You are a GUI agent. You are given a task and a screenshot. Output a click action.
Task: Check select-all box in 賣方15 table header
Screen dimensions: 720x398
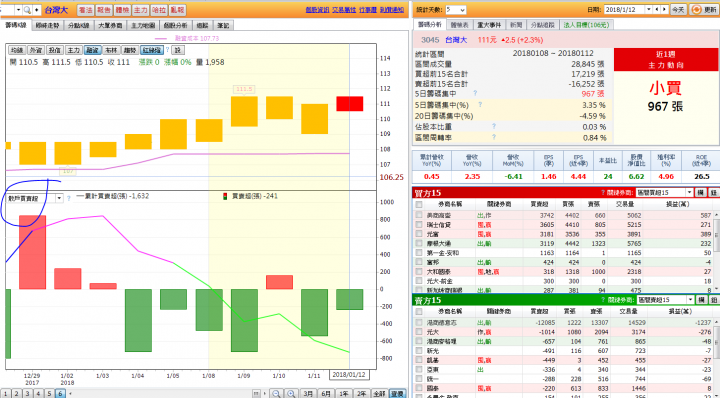pos(419,311)
